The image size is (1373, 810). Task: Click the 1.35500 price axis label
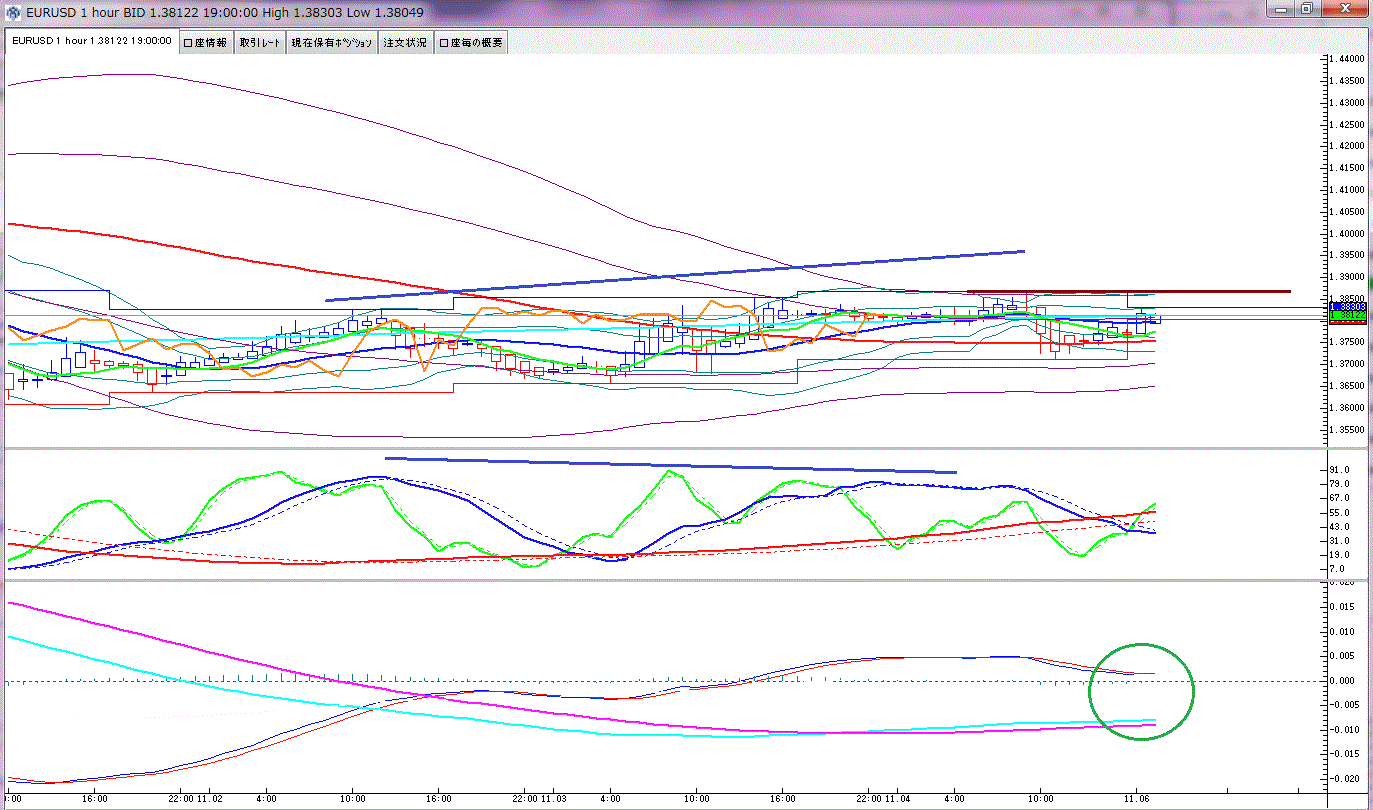point(1346,430)
